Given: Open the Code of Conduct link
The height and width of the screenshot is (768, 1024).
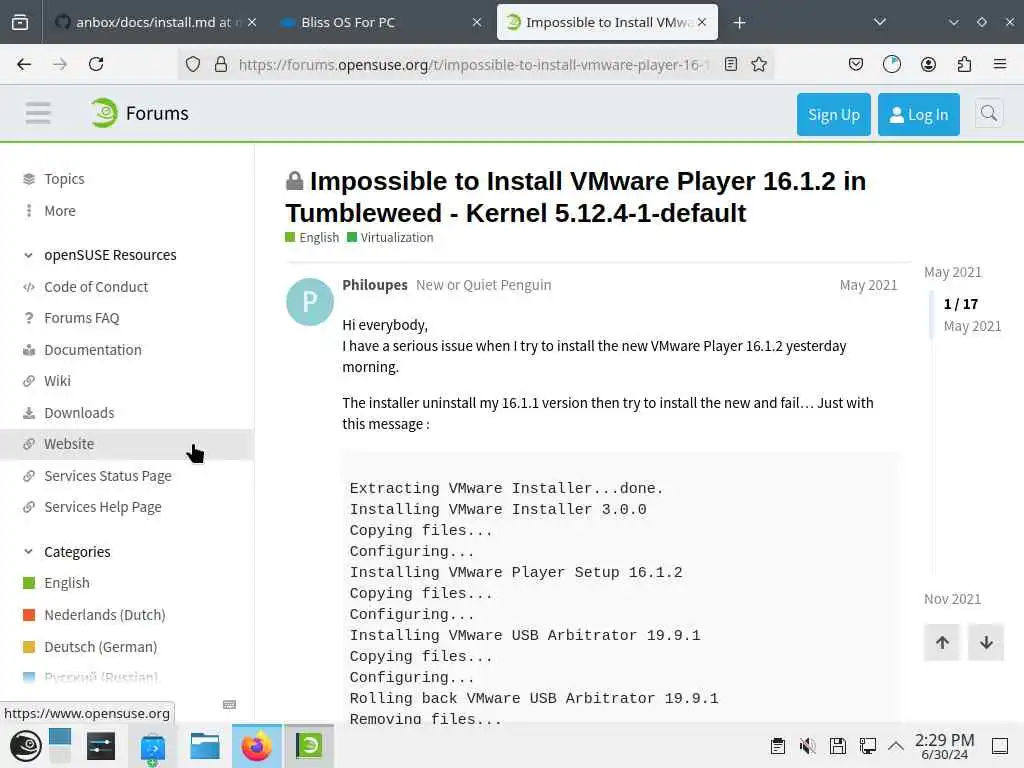Looking at the screenshot, I should pyautogui.click(x=96, y=287).
